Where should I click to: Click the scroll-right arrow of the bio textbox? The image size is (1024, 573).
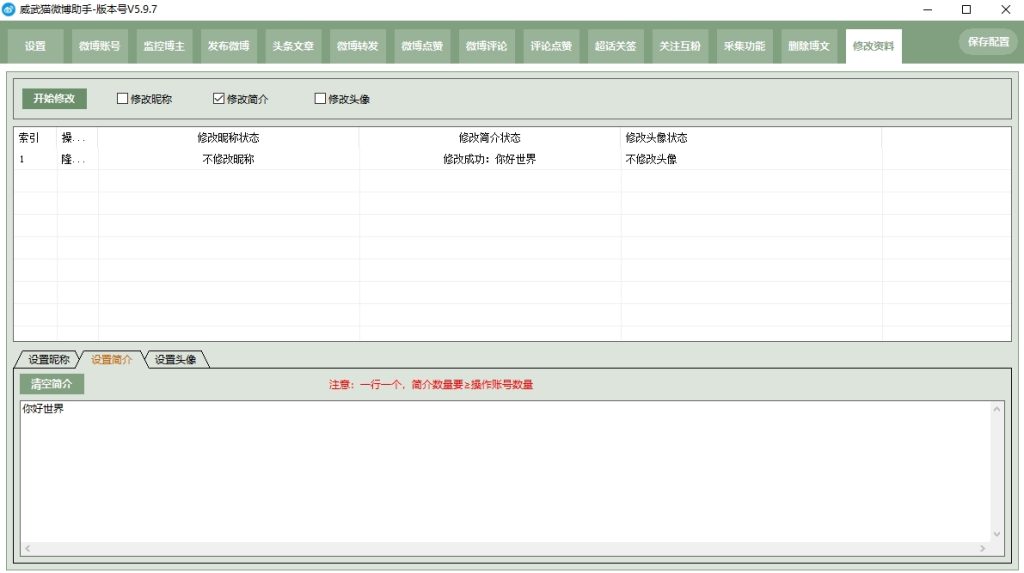pos(985,549)
